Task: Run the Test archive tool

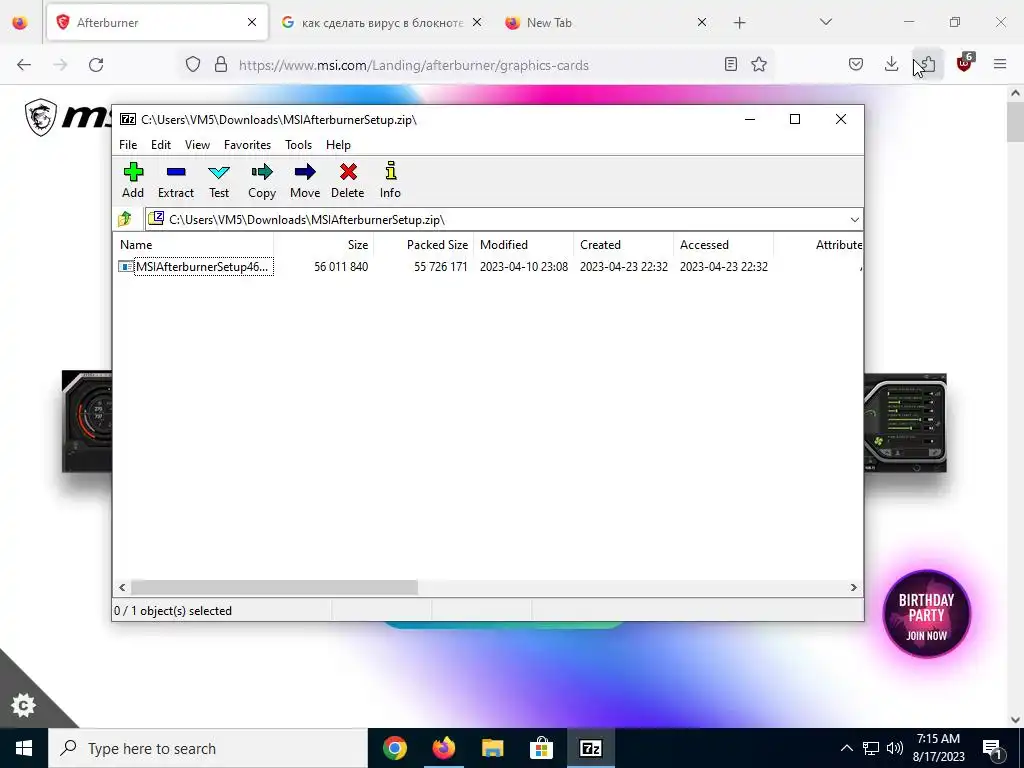Action: click(219, 180)
